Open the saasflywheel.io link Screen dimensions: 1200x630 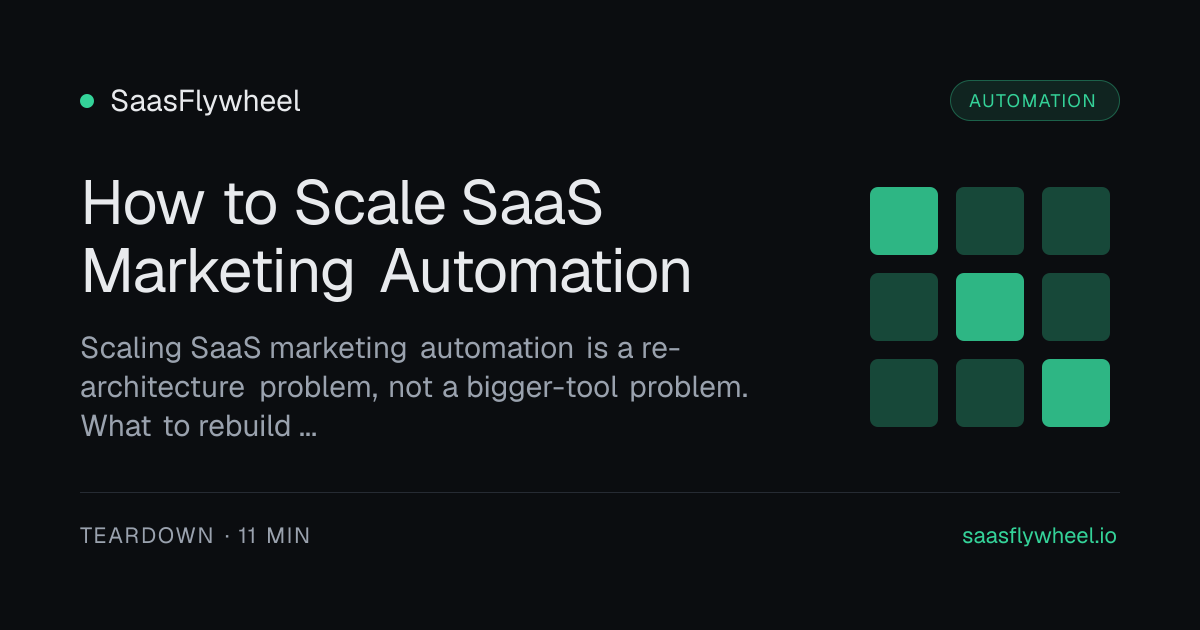click(1039, 536)
